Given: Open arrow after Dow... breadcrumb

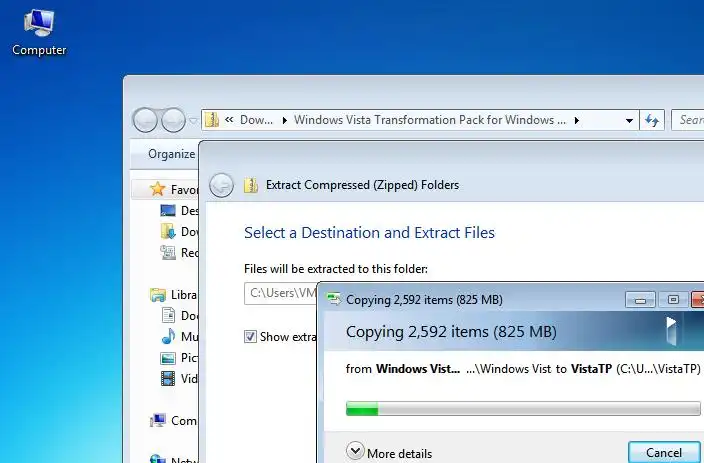Looking at the screenshot, I should click(285, 120).
